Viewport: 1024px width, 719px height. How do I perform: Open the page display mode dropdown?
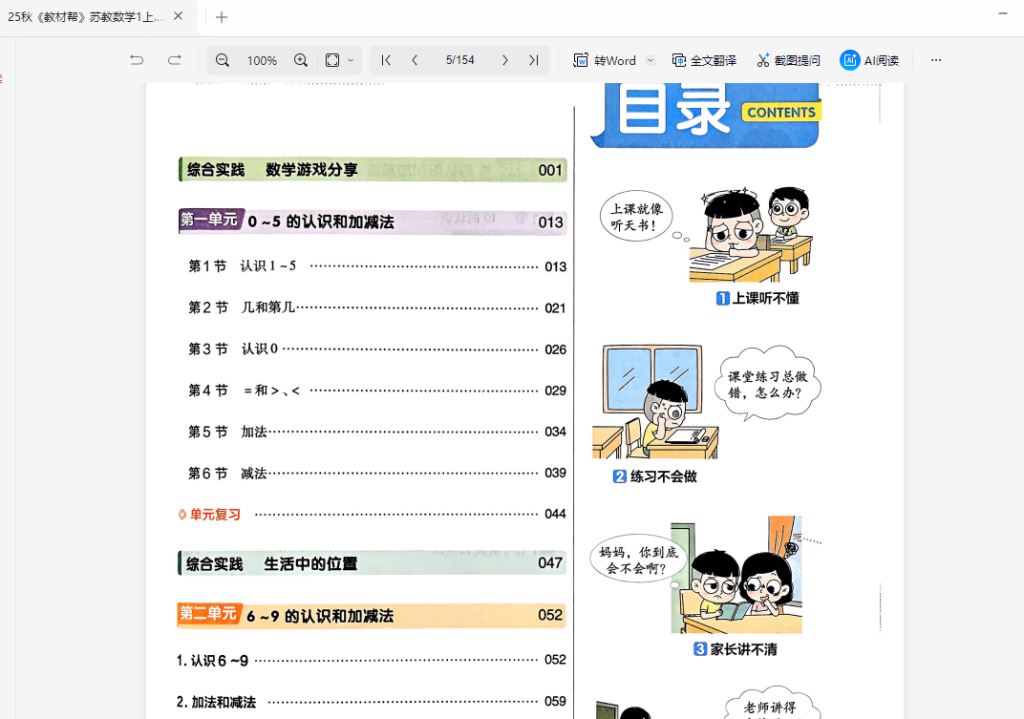(350, 60)
